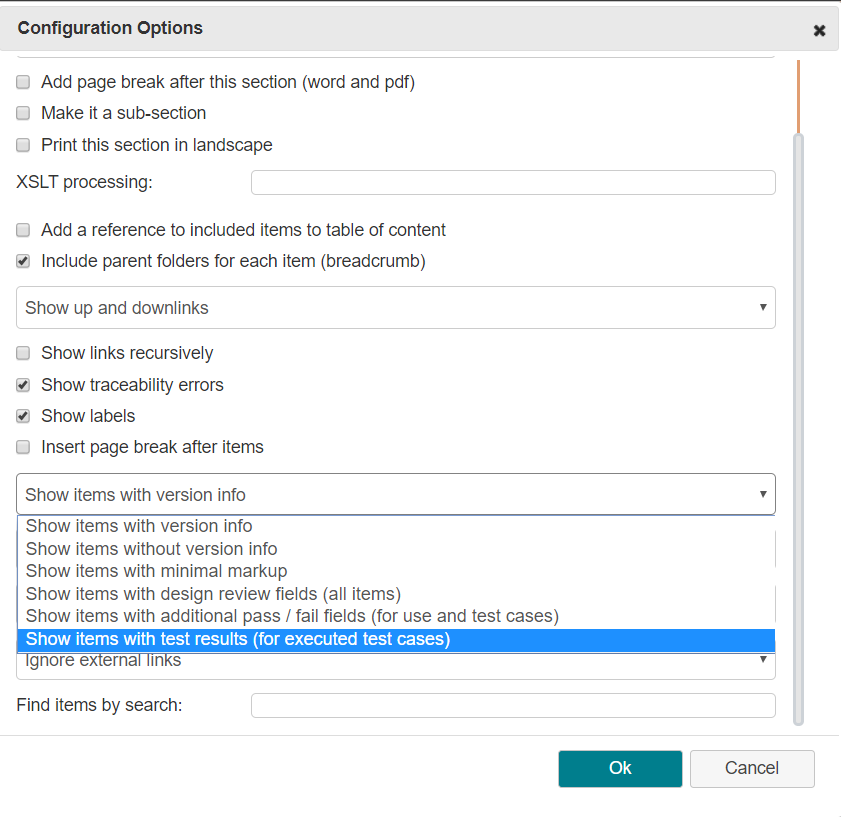Focus the XSLT processing text field
Image resolution: width=841 pixels, height=817 pixels.
(x=513, y=182)
